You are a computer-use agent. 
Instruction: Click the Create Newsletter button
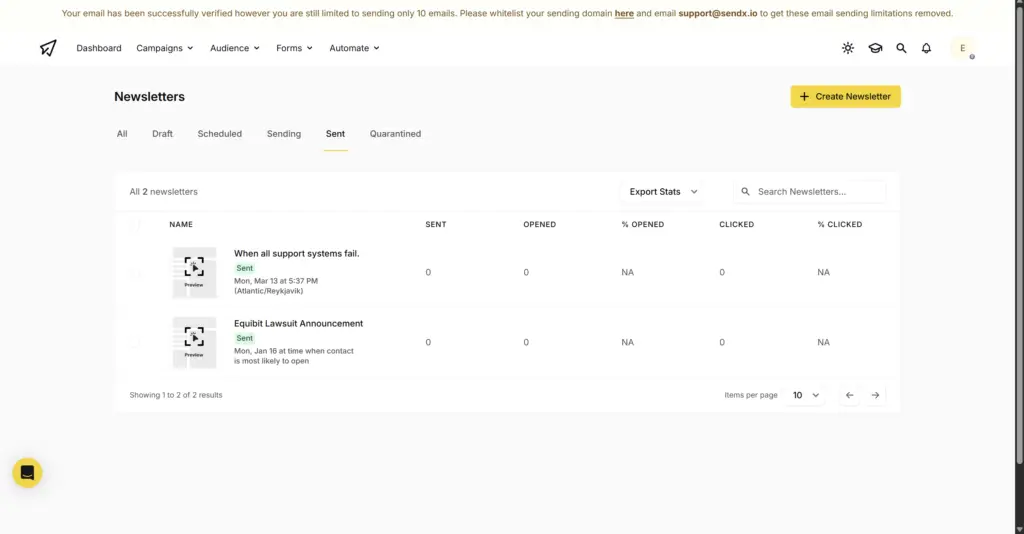[x=845, y=97]
